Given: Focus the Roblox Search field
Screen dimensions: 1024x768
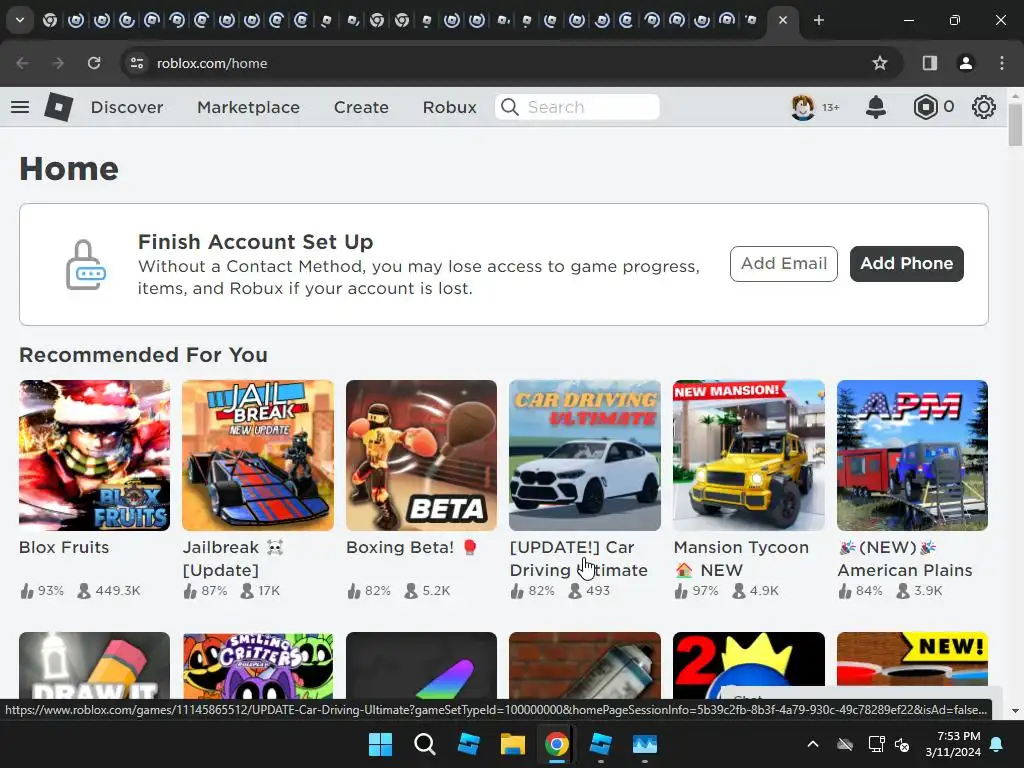Looking at the screenshot, I should pos(577,107).
